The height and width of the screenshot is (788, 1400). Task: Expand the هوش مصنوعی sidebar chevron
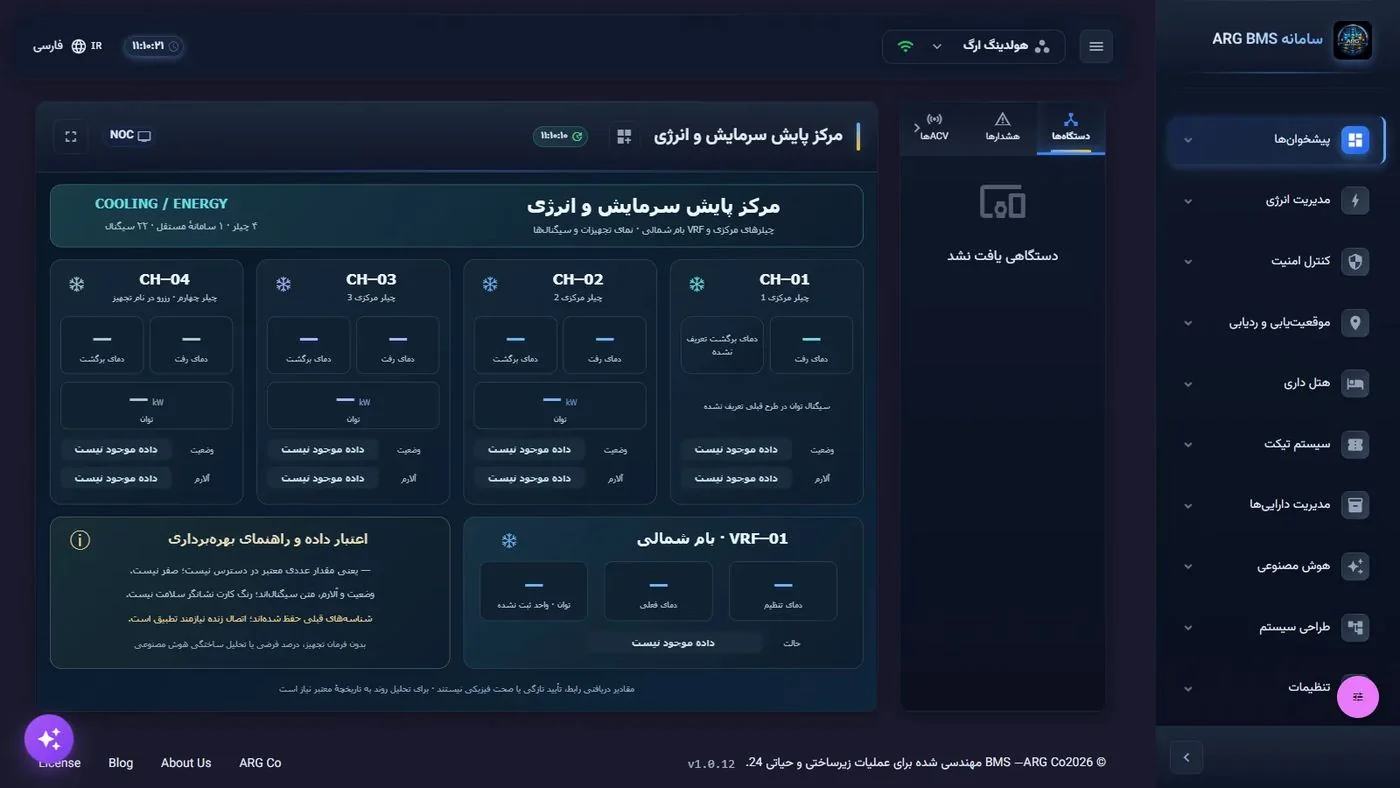coord(1188,566)
